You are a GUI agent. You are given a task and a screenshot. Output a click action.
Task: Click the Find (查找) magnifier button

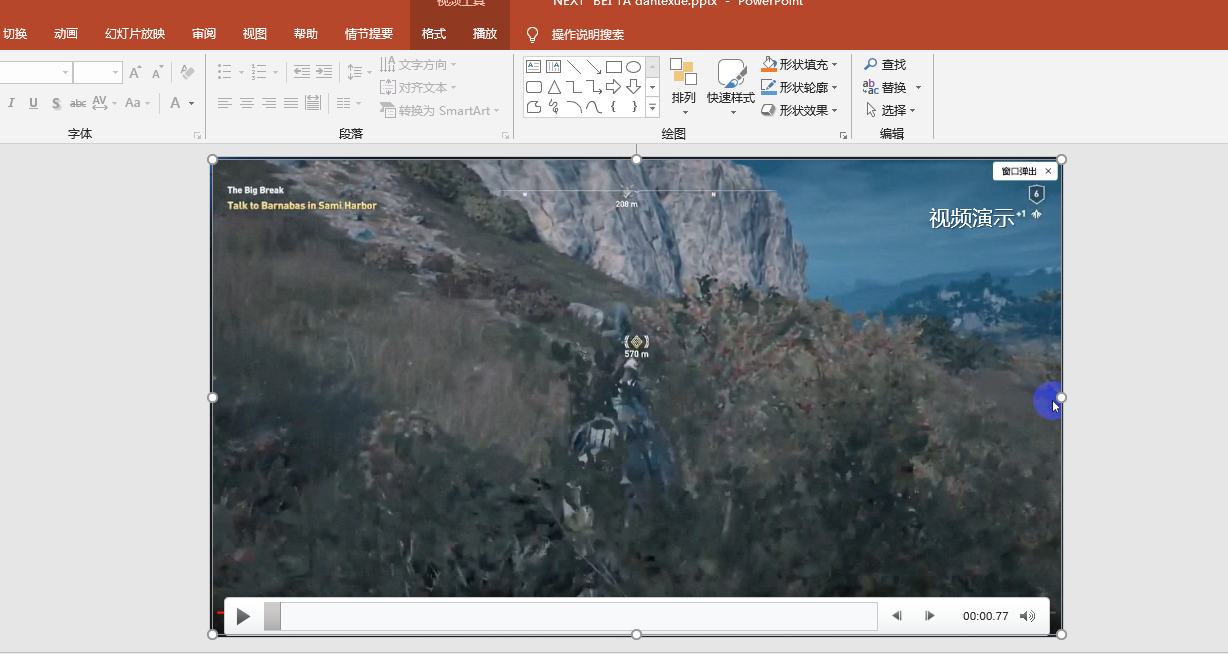[884, 64]
